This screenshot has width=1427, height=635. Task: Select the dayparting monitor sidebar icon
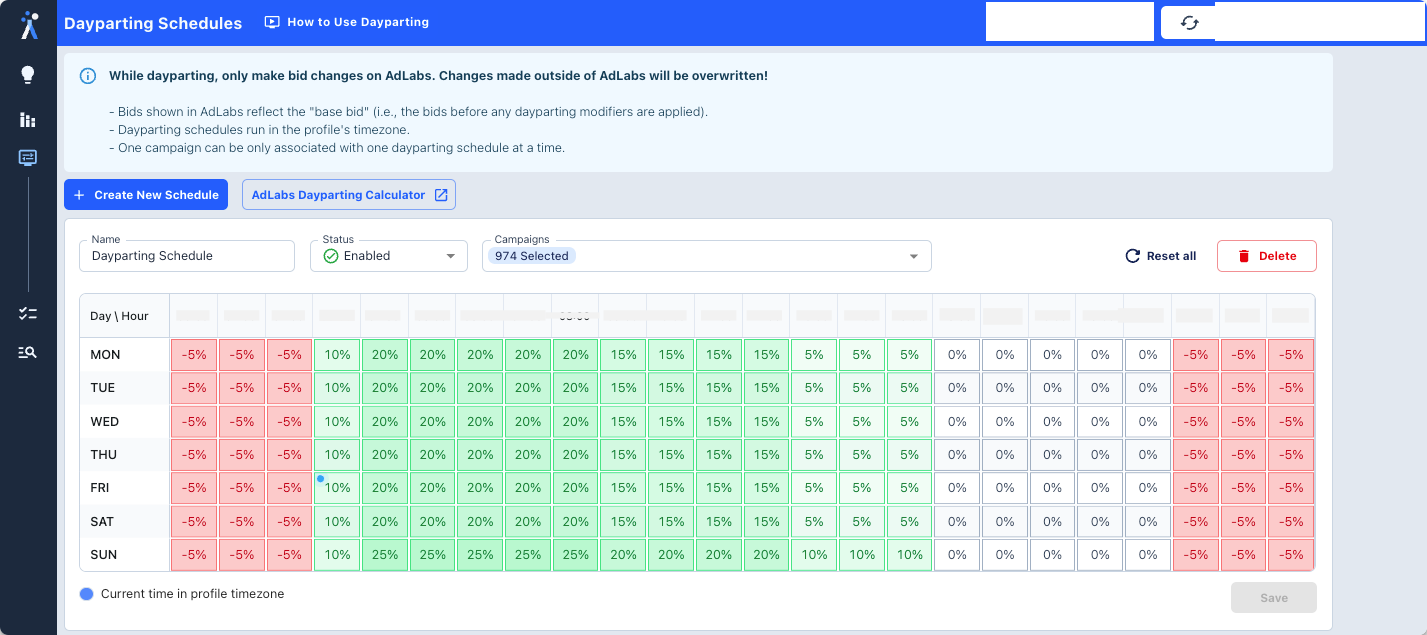point(28,158)
